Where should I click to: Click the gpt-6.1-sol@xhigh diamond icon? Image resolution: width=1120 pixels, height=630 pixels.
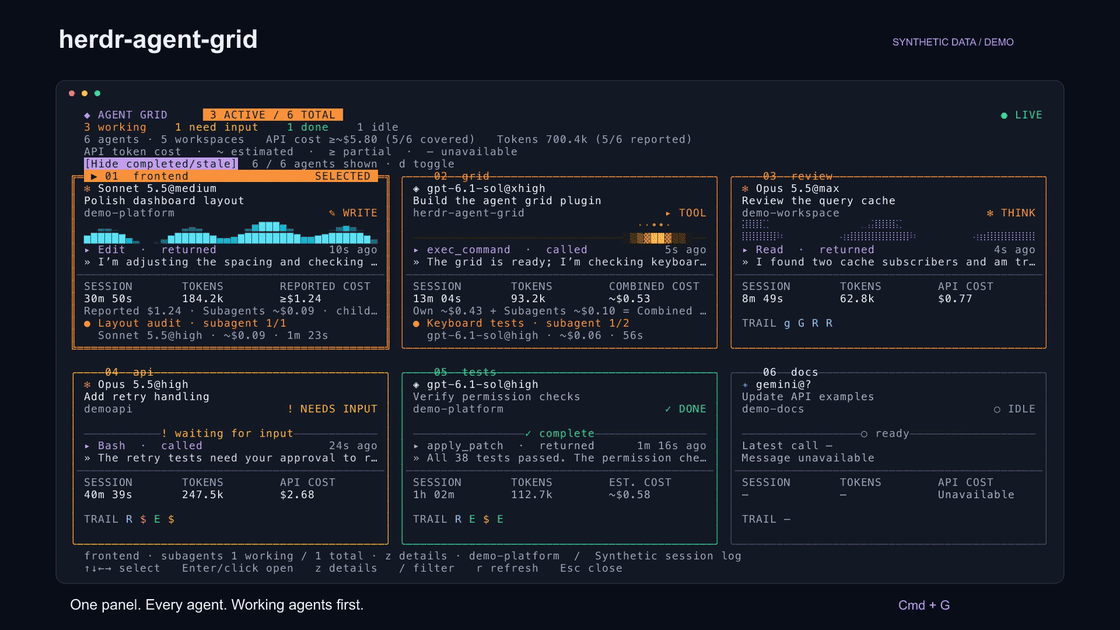pos(416,189)
